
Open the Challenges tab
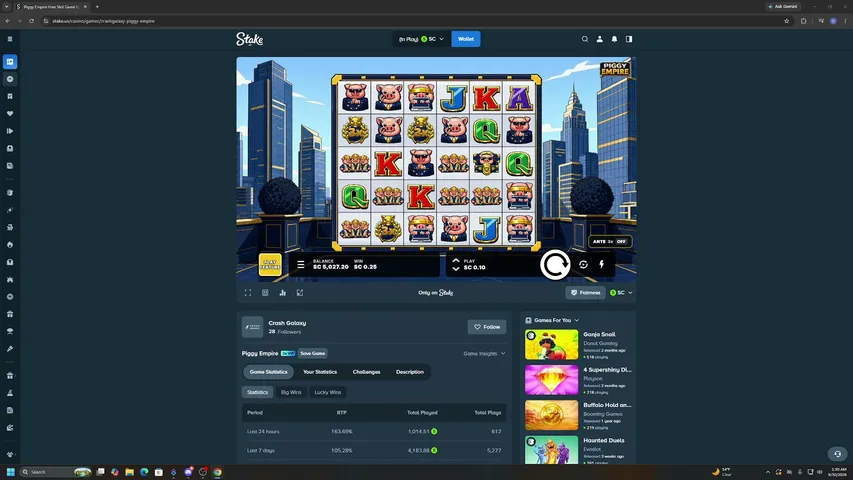point(366,372)
